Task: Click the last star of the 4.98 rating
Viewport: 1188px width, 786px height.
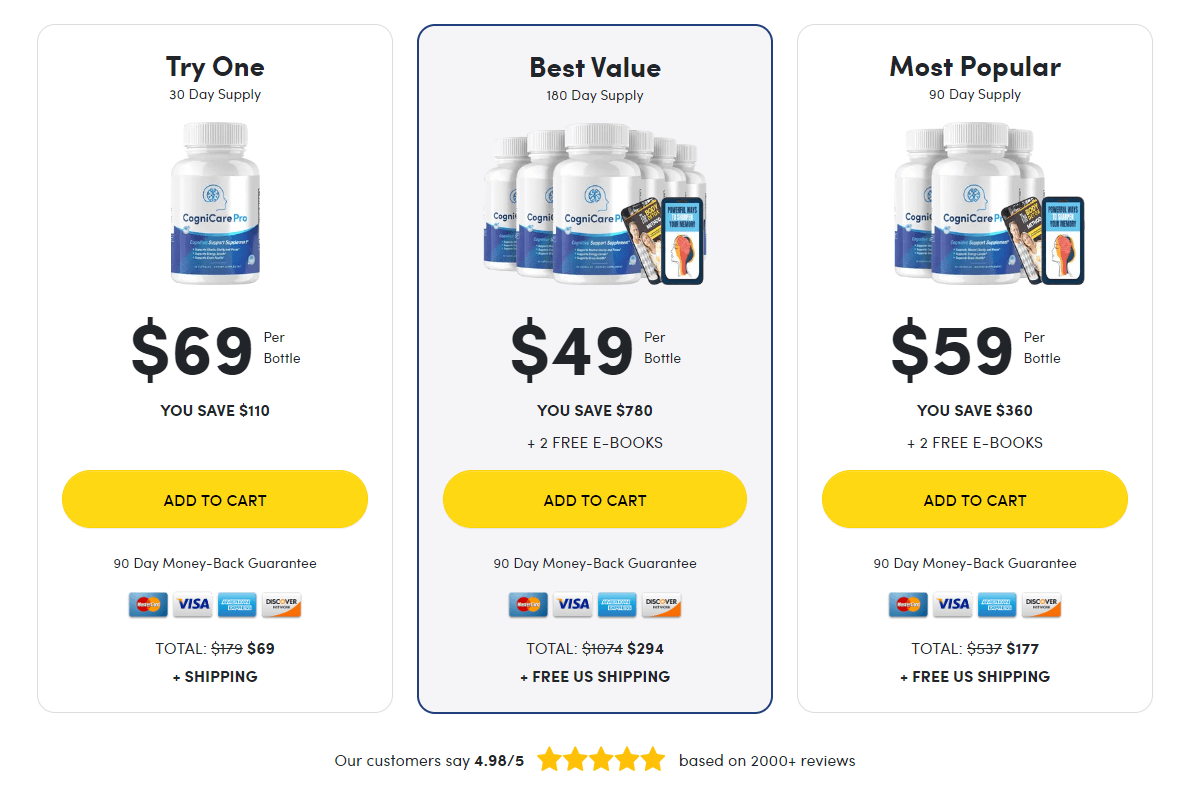Action: 653,760
